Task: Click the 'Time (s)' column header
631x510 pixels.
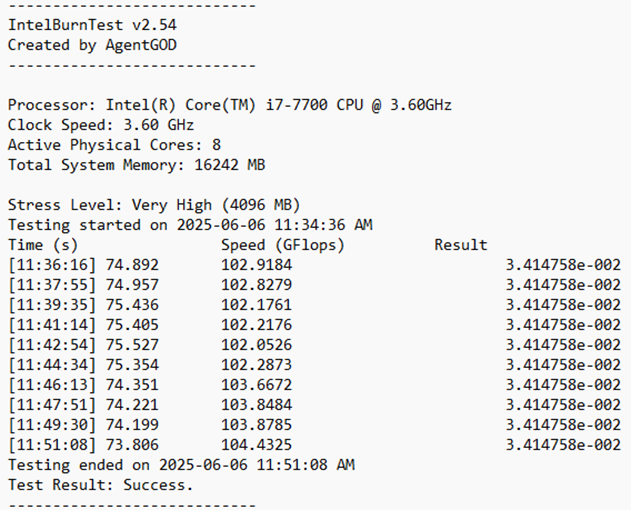Action: pos(43,245)
